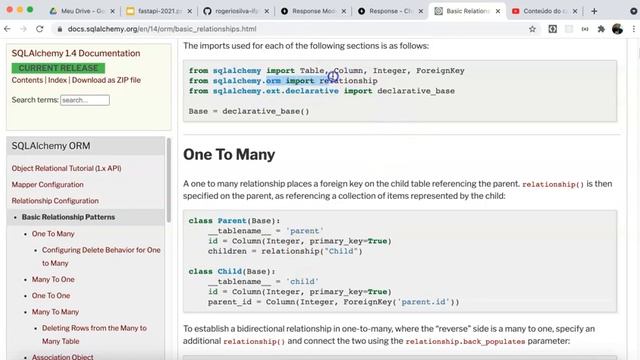Click the SQLAlchemy ORM sidebar heading
The width and height of the screenshot is (640, 360).
51,146
